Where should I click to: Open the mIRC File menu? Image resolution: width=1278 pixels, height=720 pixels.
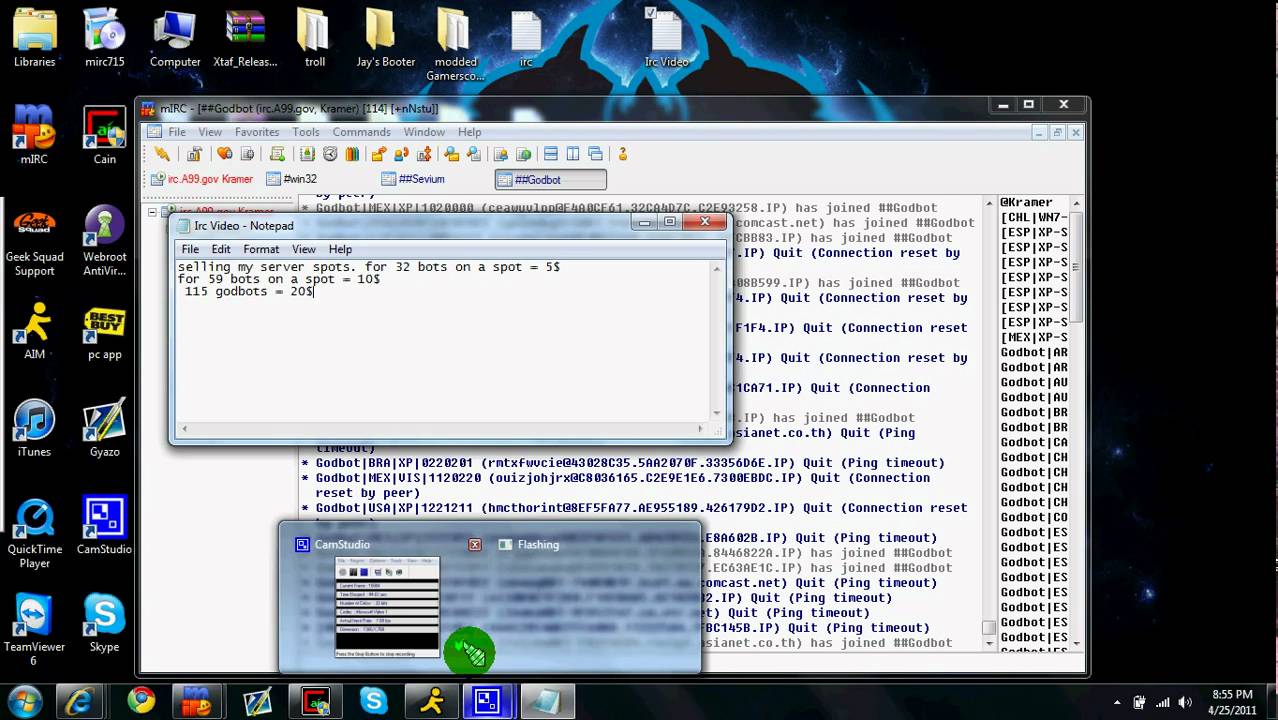[x=177, y=132]
